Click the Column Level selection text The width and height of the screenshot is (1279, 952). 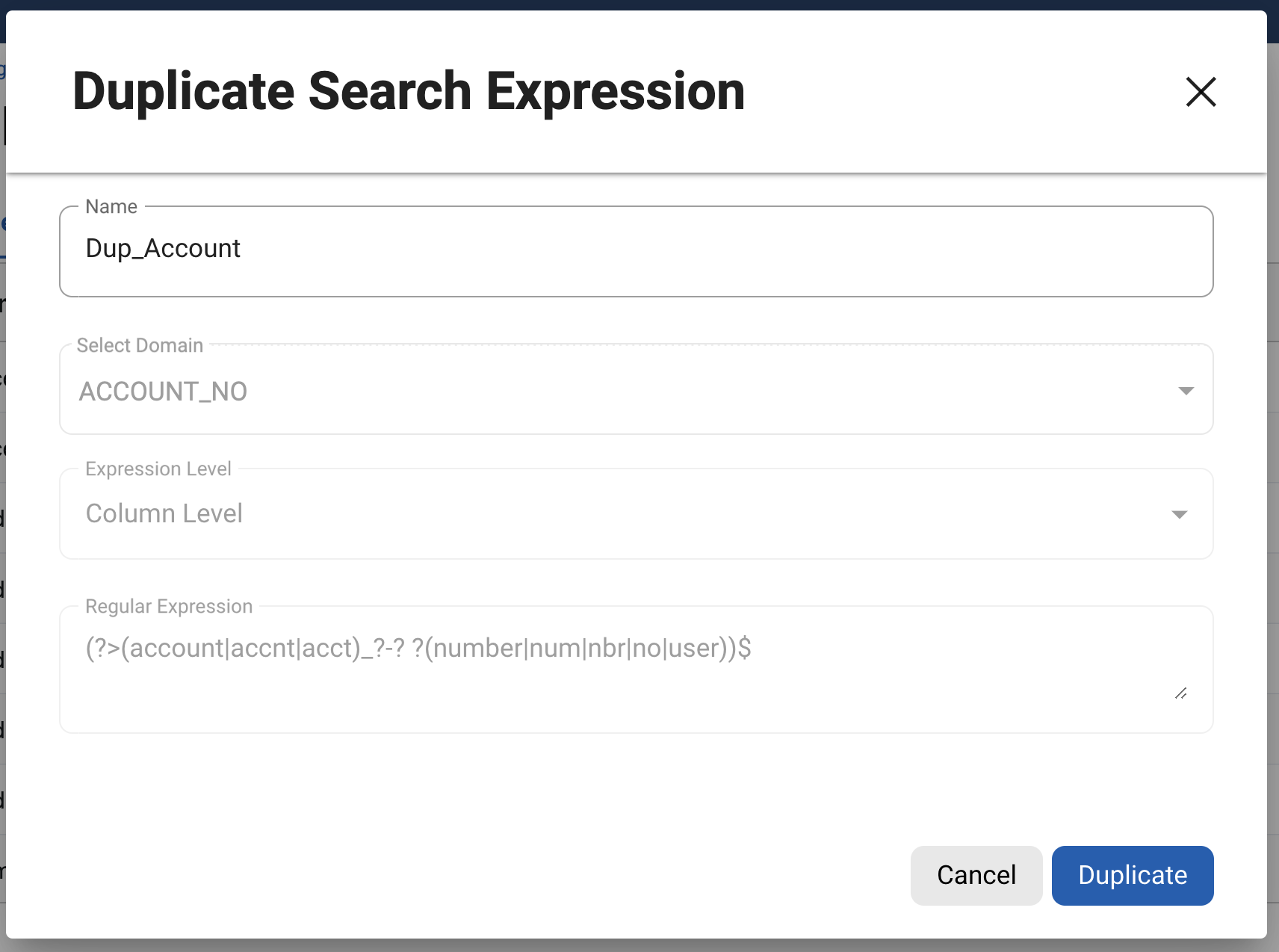[x=164, y=514]
